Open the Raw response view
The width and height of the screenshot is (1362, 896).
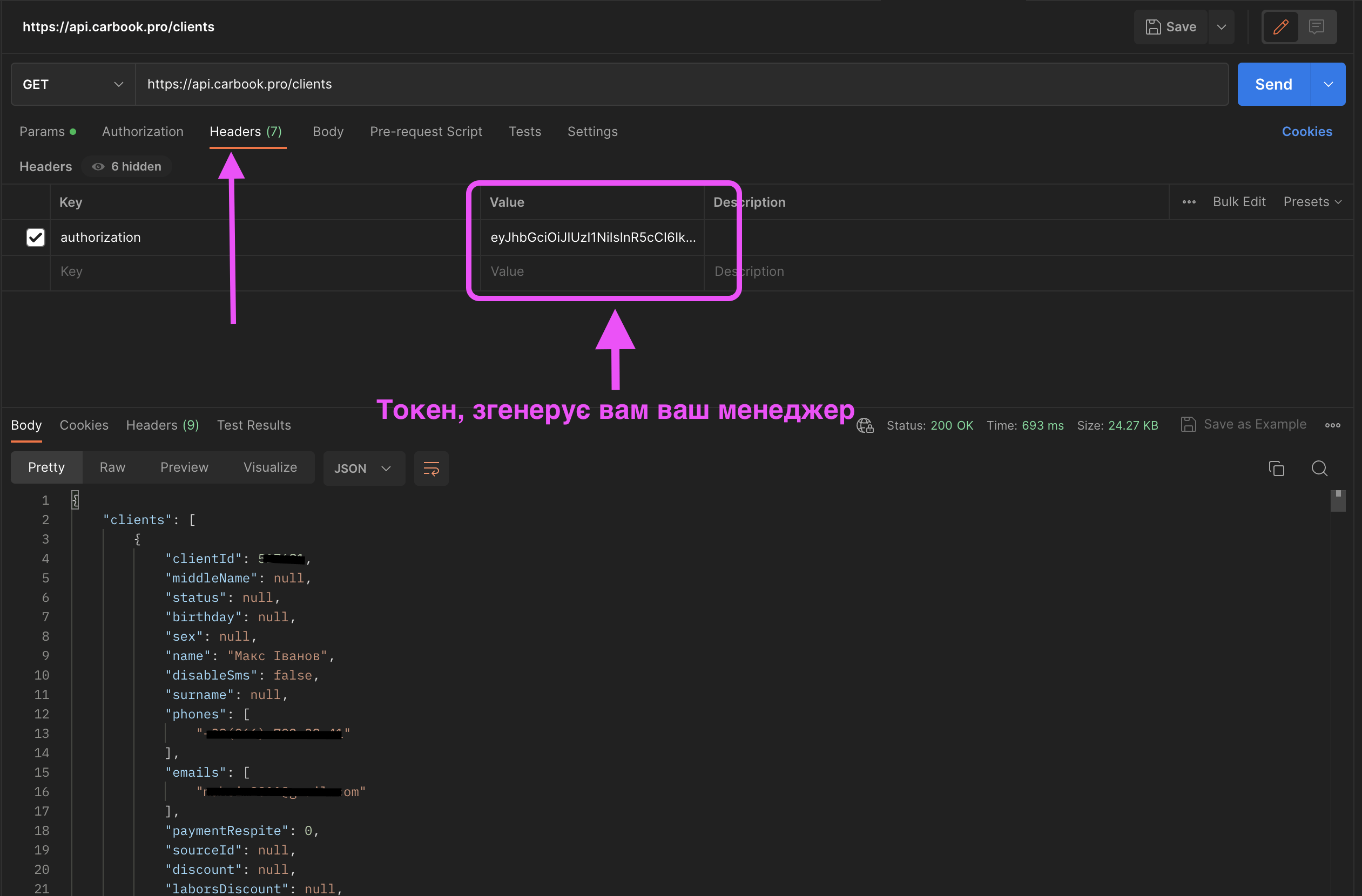click(x=112, y=467)
